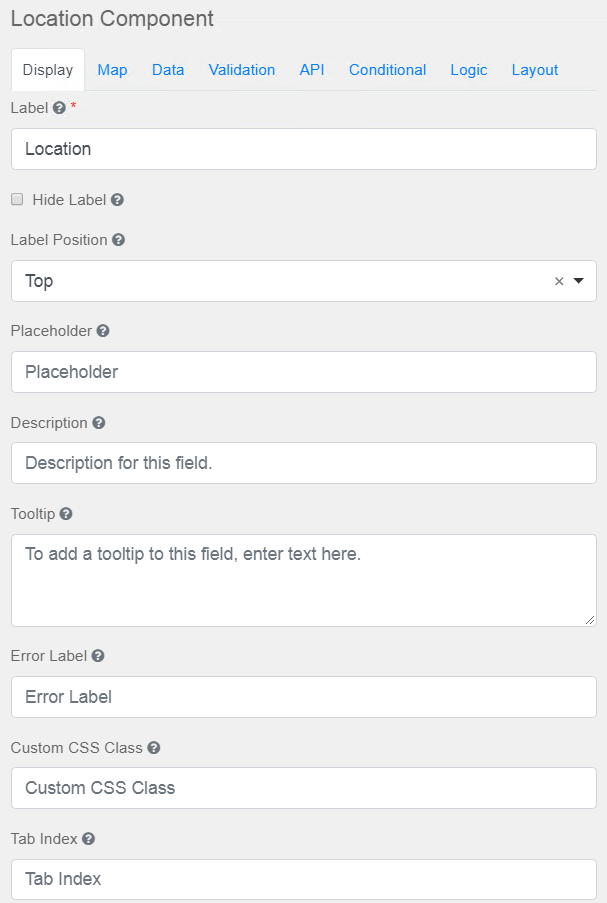Switch to the Validation tab
Screen dimensions: 607x903
(241, 70)
